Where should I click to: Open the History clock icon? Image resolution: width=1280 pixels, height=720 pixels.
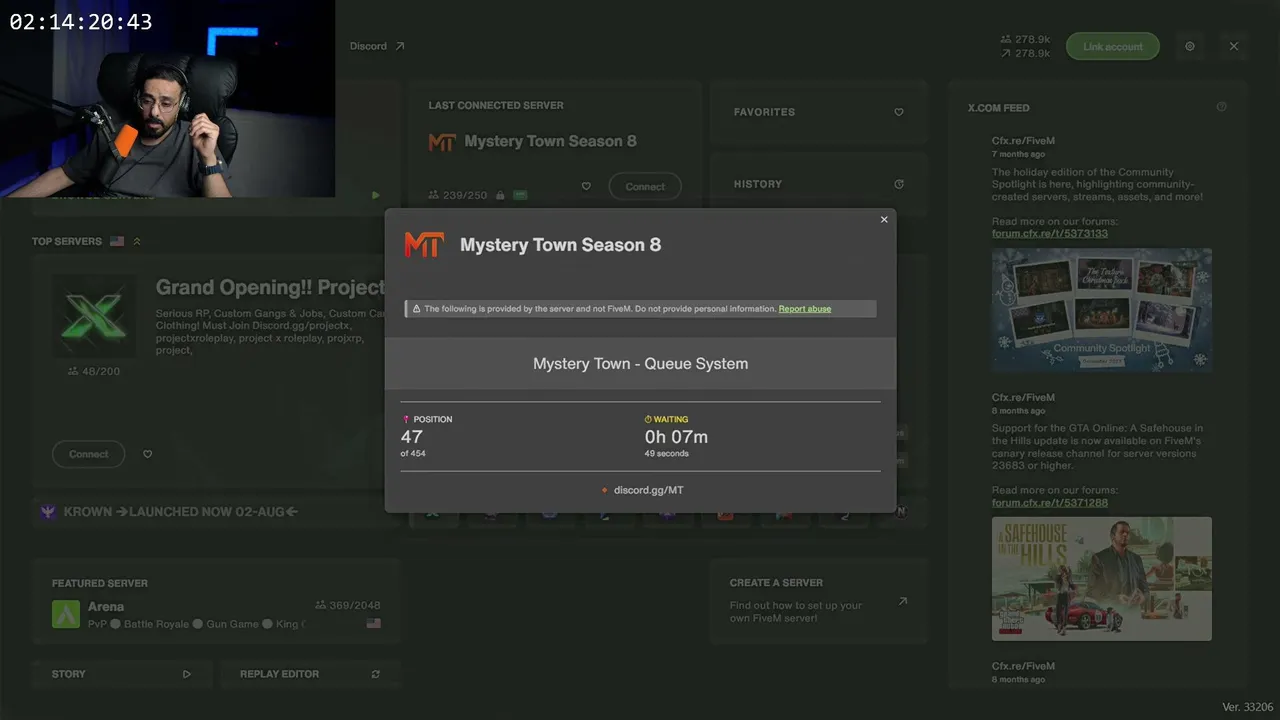[x=899, y=184]
